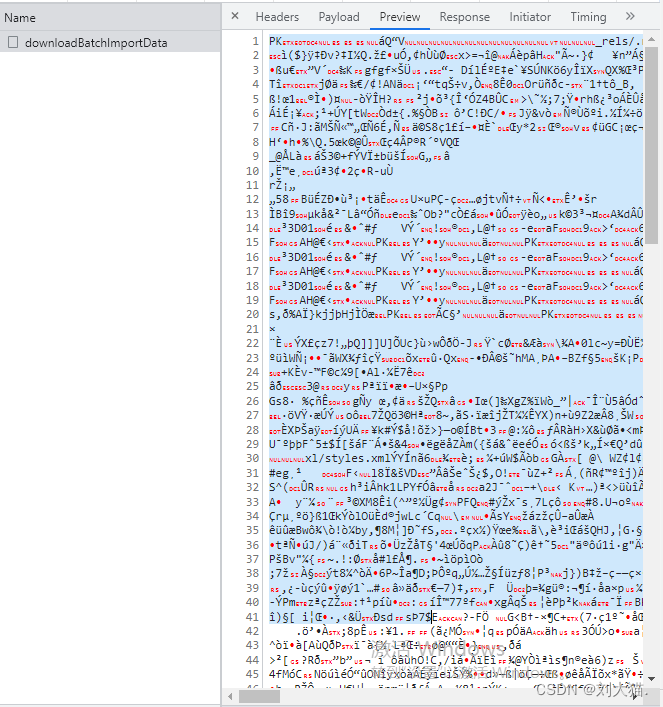The width and height of the screenshot is (663, 707).
Task: Click line number 1 in preview
Action: point(256,41)
